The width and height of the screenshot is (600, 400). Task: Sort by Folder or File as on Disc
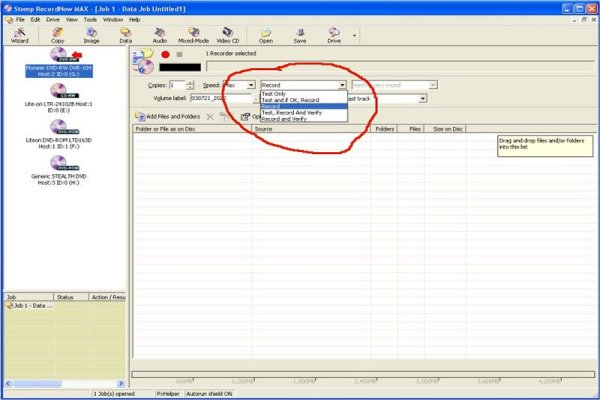tap(192, 129)
